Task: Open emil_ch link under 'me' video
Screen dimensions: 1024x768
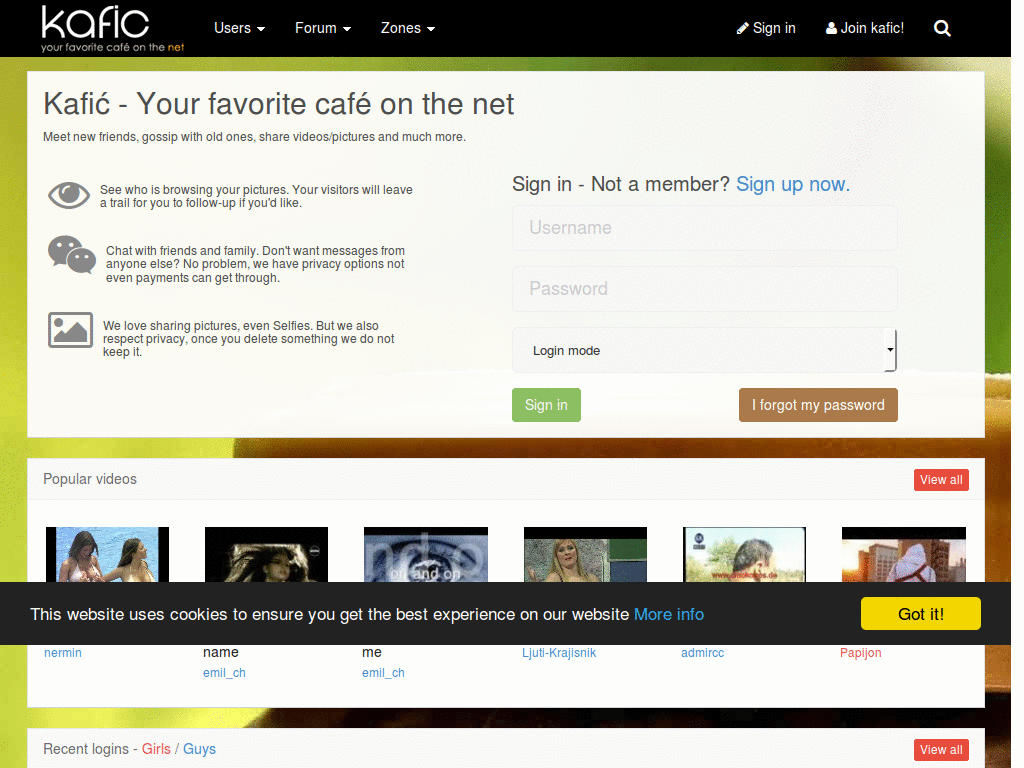Action: 383,673
